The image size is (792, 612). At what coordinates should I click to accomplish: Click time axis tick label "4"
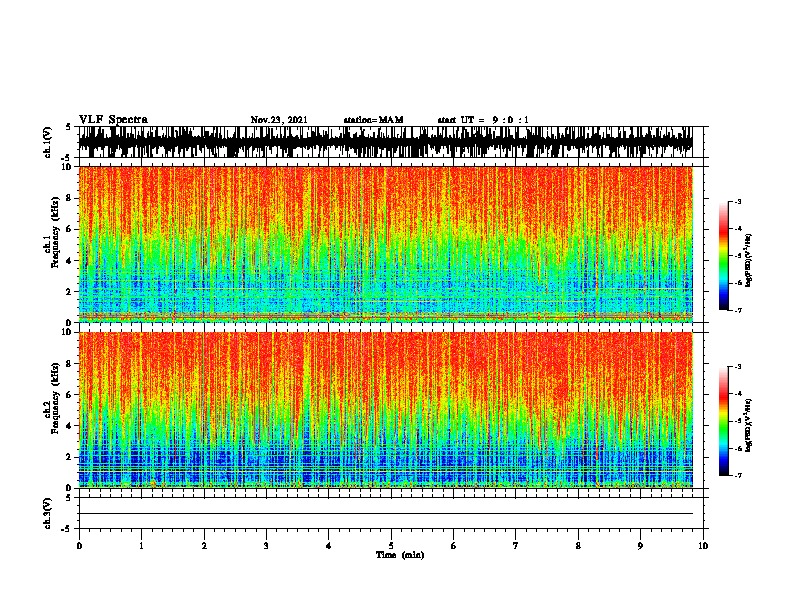(x=329, y=546)
